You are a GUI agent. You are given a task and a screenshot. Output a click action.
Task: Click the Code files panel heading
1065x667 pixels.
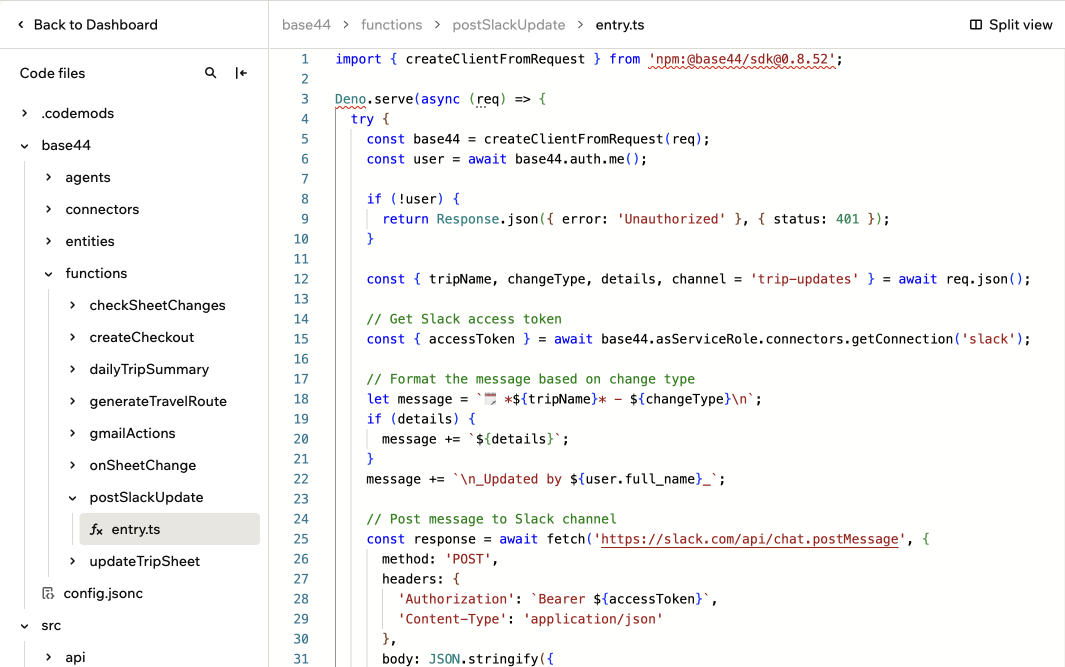[x=52, y=73]
